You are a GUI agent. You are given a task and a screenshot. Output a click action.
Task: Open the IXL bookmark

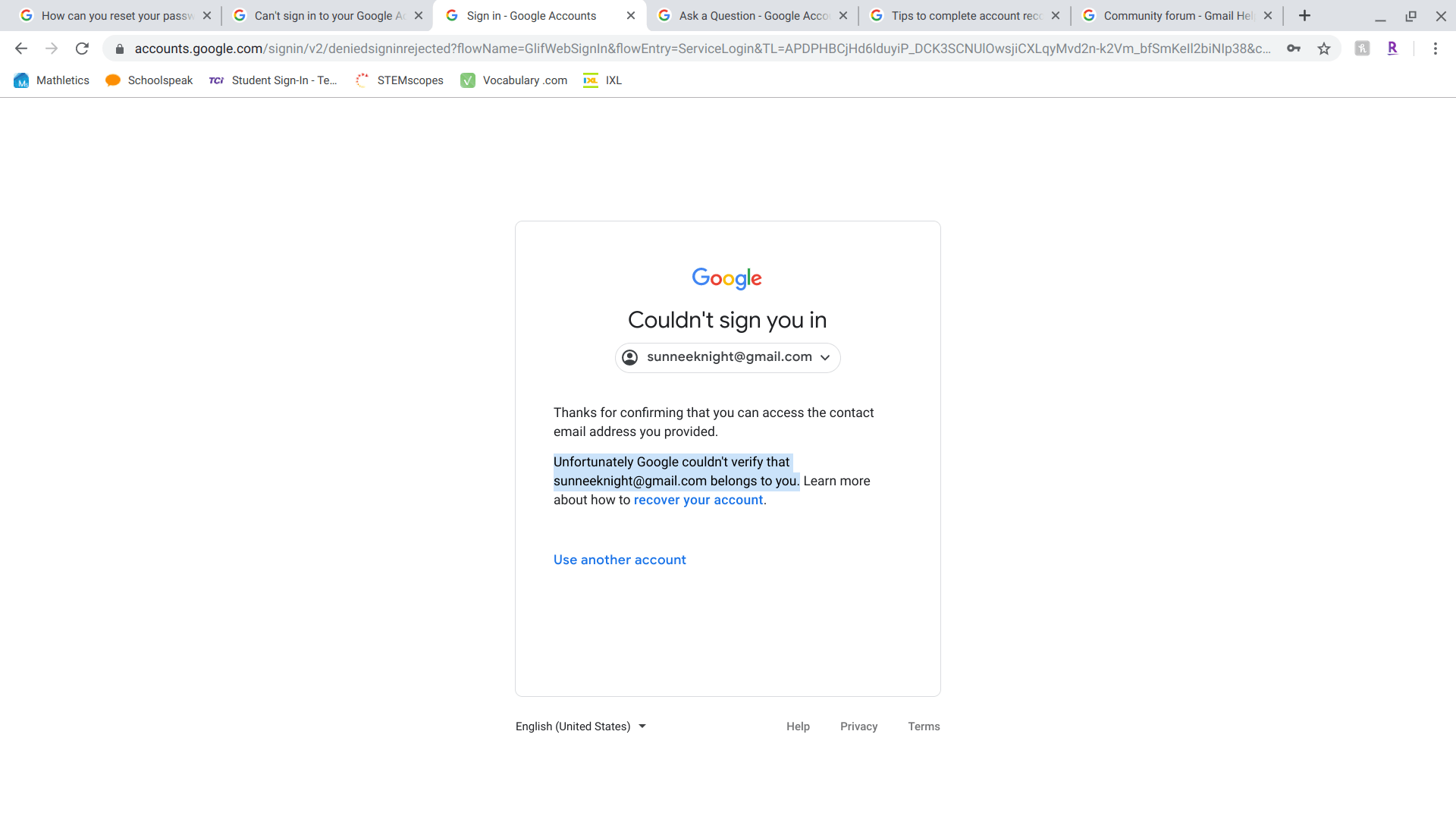click(x=603, y=80)
